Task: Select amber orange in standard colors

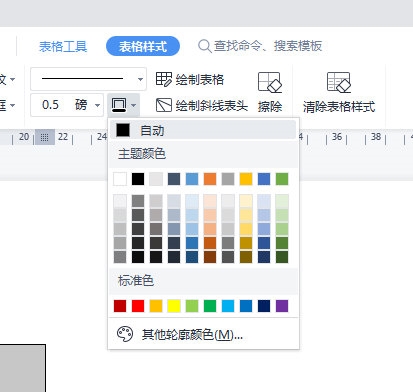Action: click(x=156, y=306)
